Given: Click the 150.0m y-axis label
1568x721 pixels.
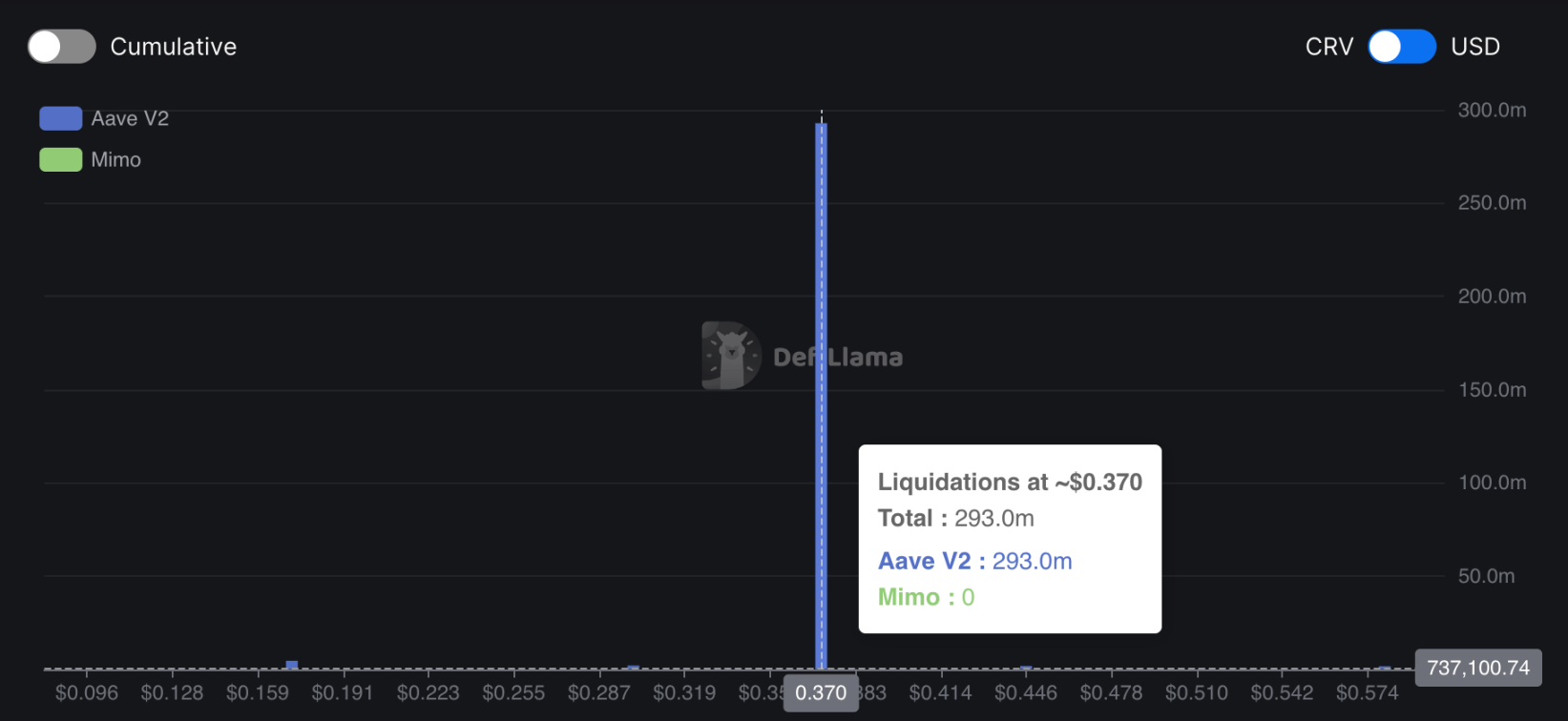Looking at the screenshot, I should point(1492,389).
